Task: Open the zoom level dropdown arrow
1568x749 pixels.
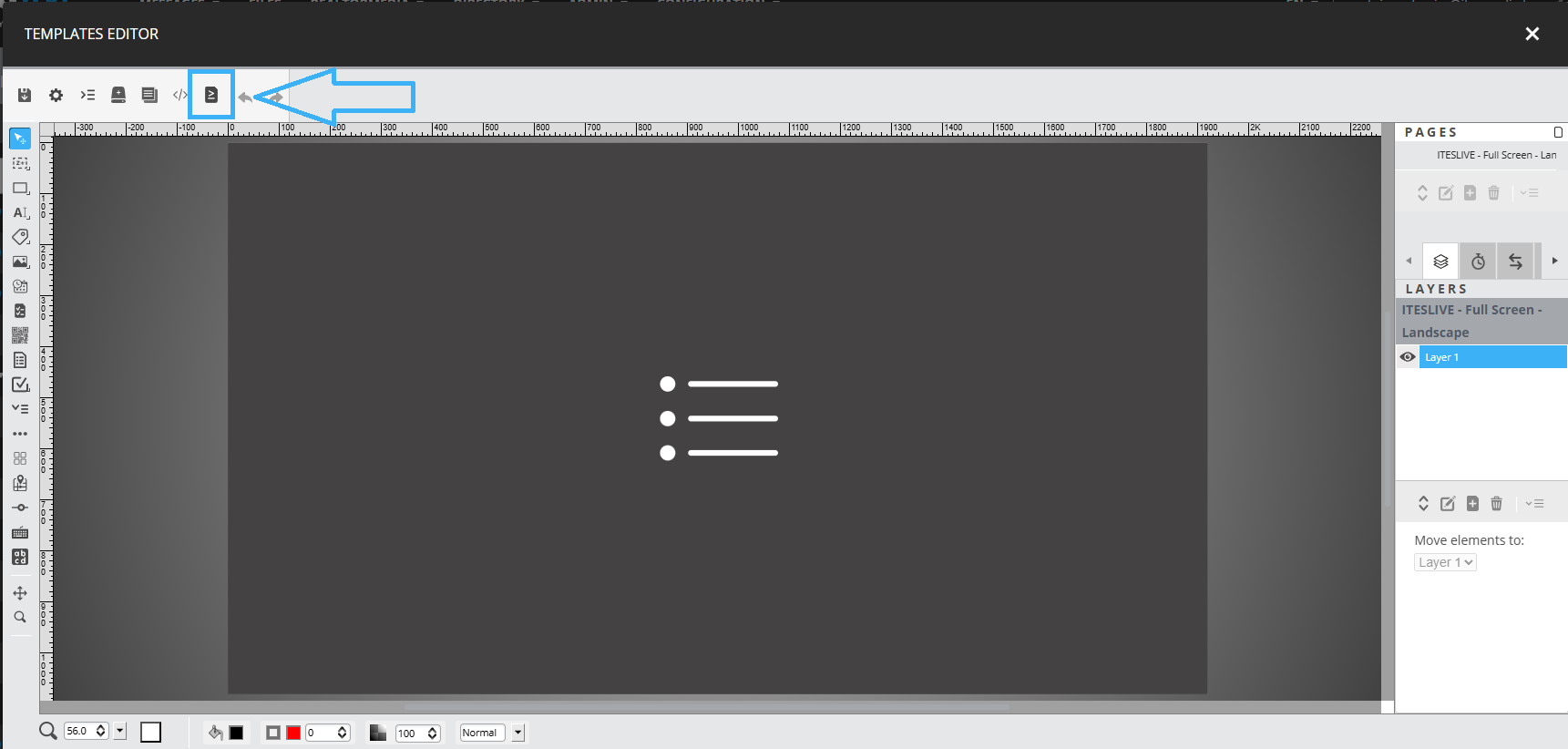Action: [x=119, y=731]
